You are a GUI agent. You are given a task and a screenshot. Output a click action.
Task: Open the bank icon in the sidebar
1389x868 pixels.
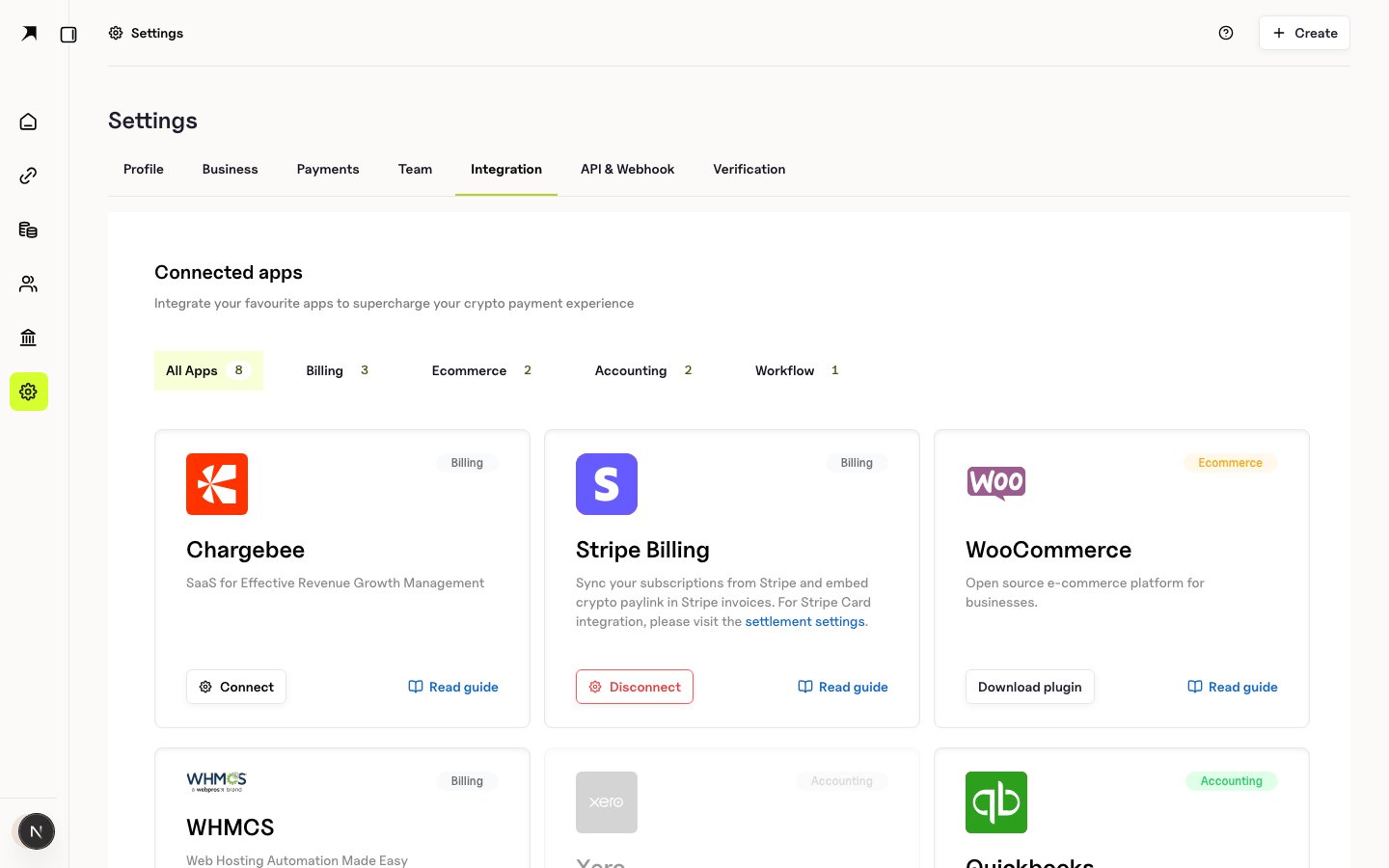tap(28, 338)
